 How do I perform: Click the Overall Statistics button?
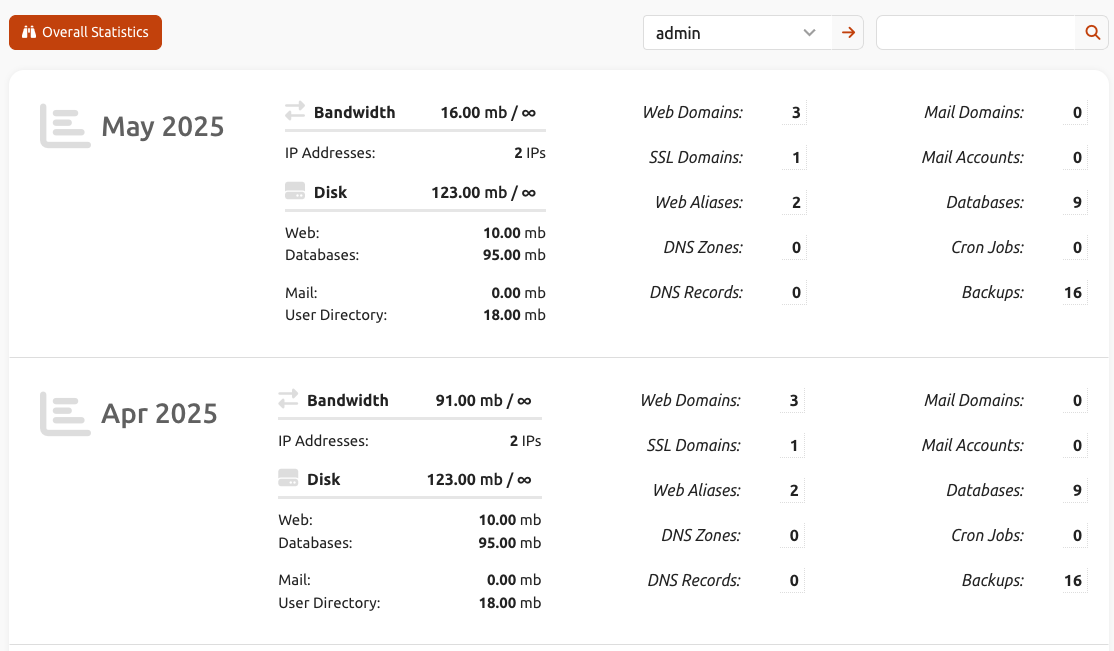coord(85,33)
